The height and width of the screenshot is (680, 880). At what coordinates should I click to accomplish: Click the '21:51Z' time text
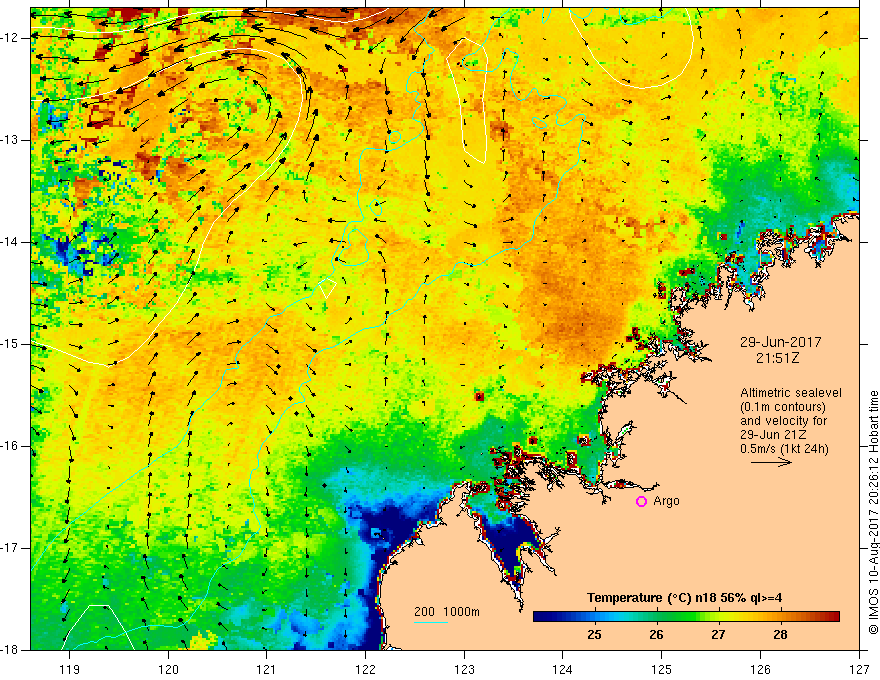click(777, 358)
